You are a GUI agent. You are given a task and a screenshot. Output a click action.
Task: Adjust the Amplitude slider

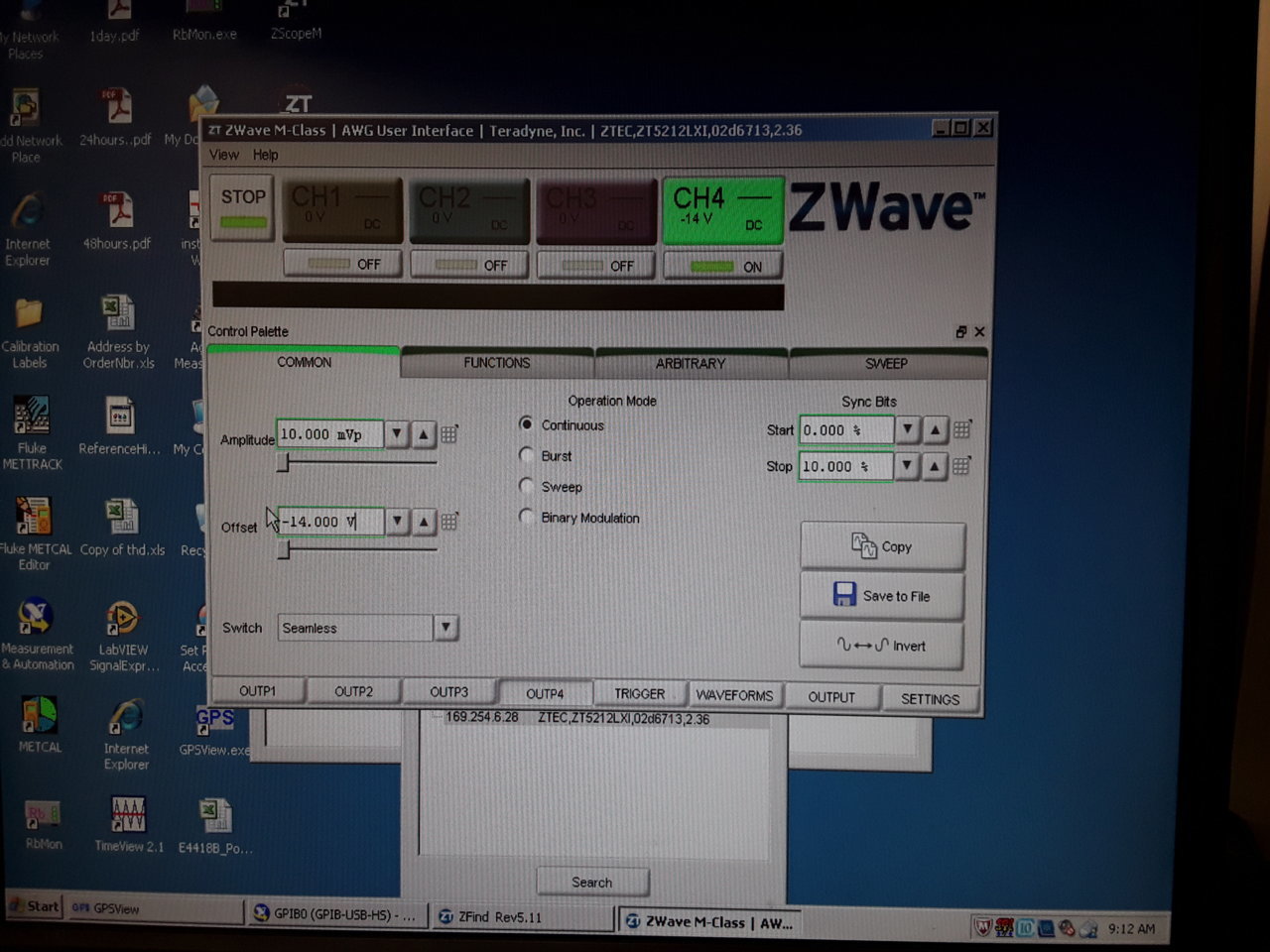[x=283, y=463]
